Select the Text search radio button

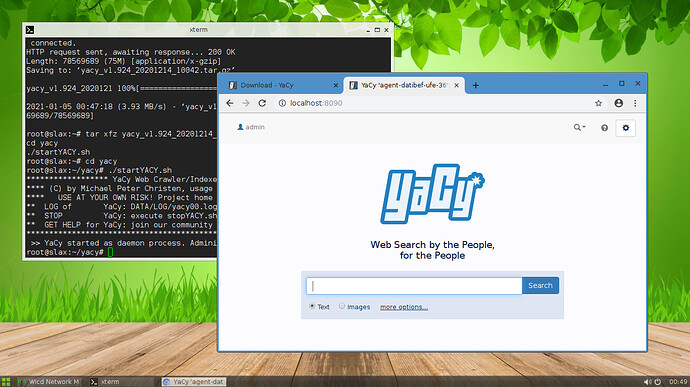[x=312, y=306]
